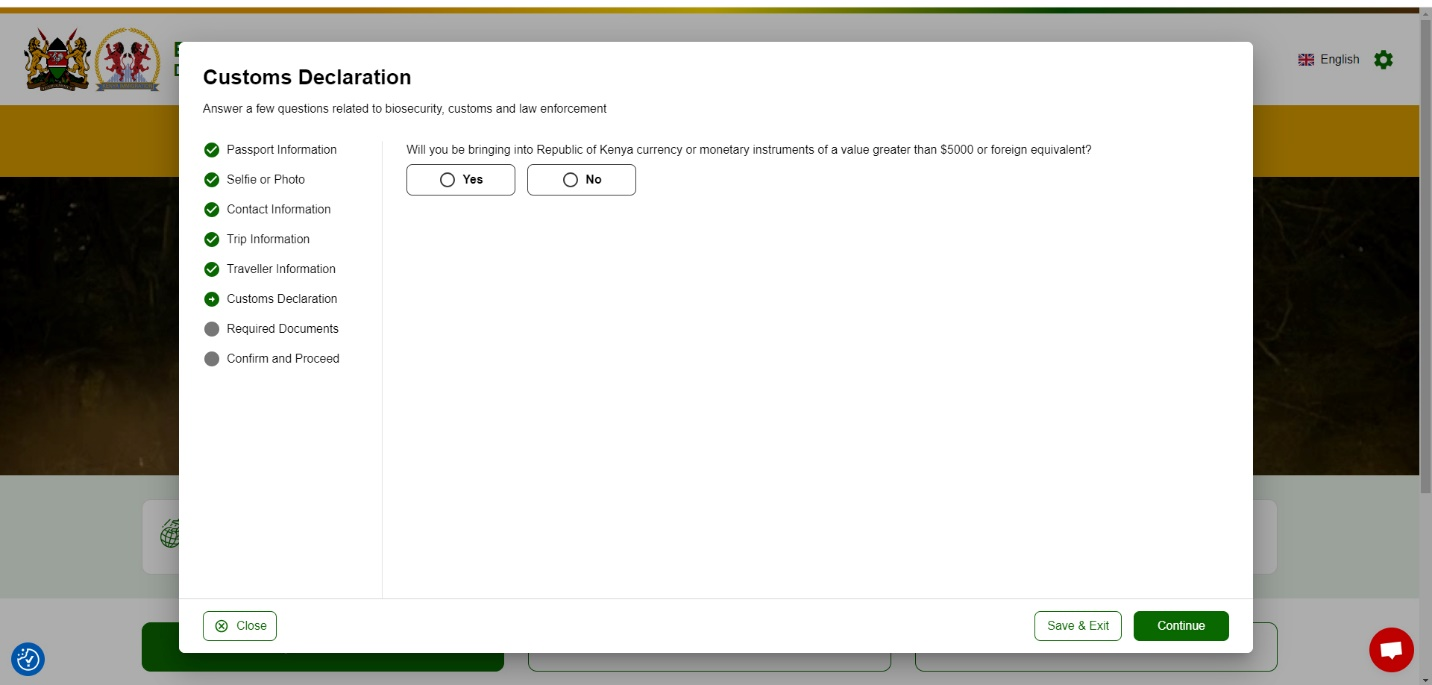Click the blue cookie preferences icon
The image size is (1432, 685).
tap(28, 659)
